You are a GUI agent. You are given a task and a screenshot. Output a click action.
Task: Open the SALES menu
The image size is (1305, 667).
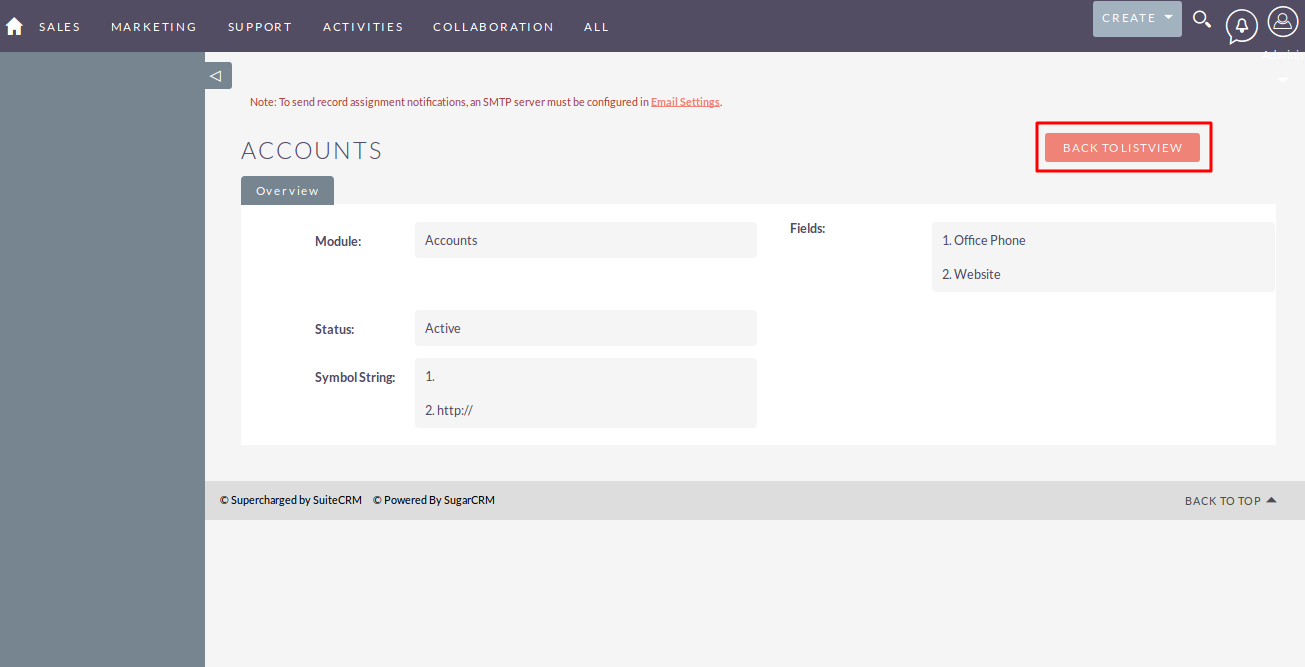60,27
